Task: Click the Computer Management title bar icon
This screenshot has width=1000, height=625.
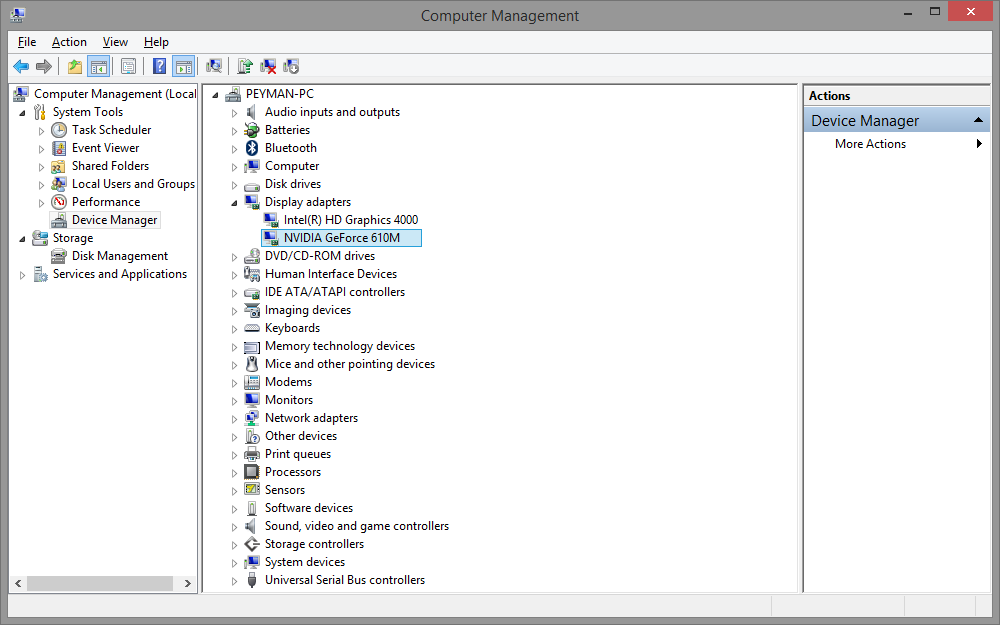Action: (x=18, y=14)
